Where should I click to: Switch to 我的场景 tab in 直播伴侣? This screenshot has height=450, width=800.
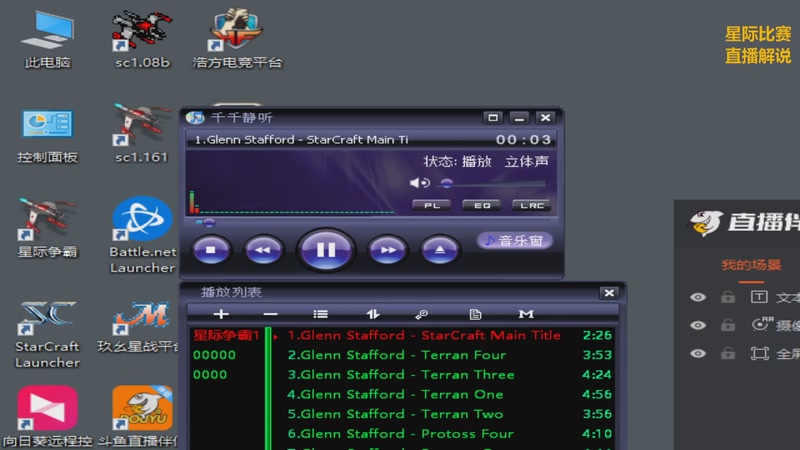[751, 265]
